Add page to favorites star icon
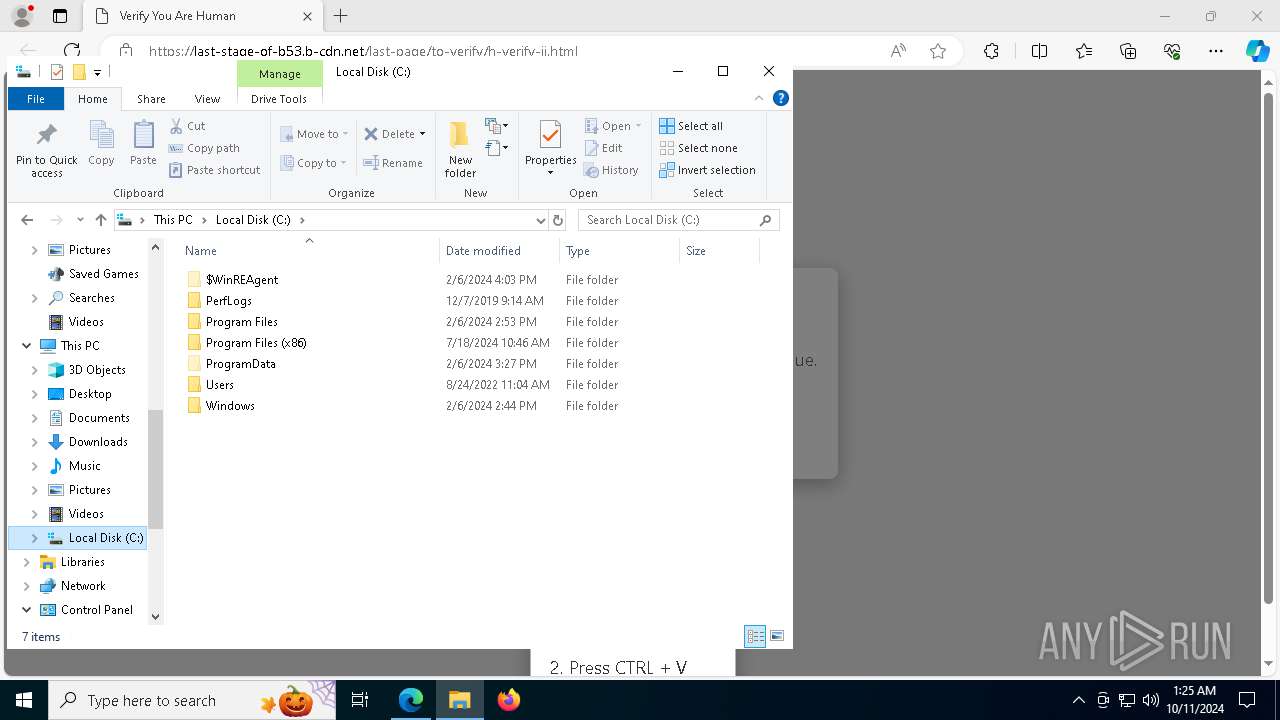 (938, 51)
